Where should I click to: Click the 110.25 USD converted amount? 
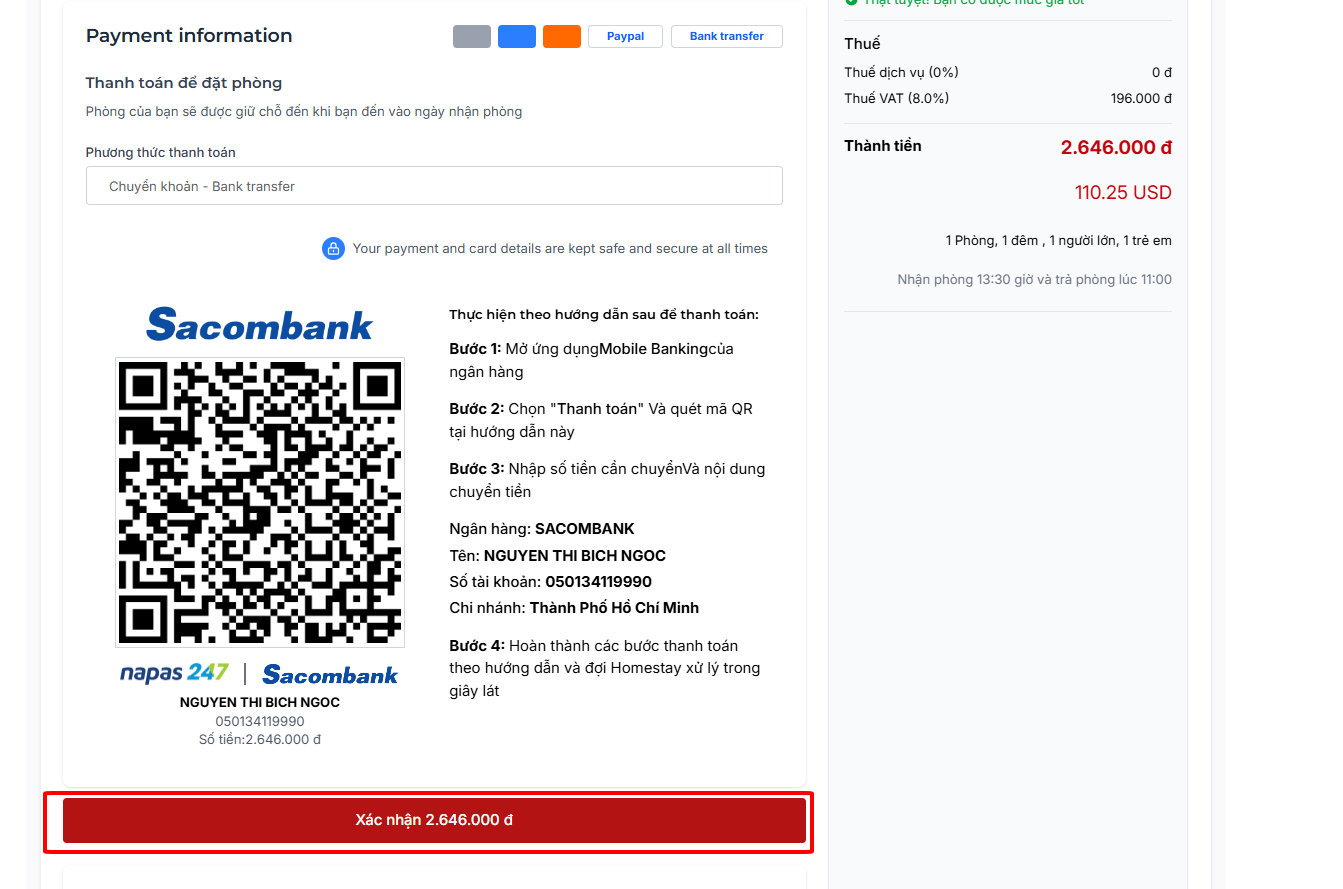1123,193
